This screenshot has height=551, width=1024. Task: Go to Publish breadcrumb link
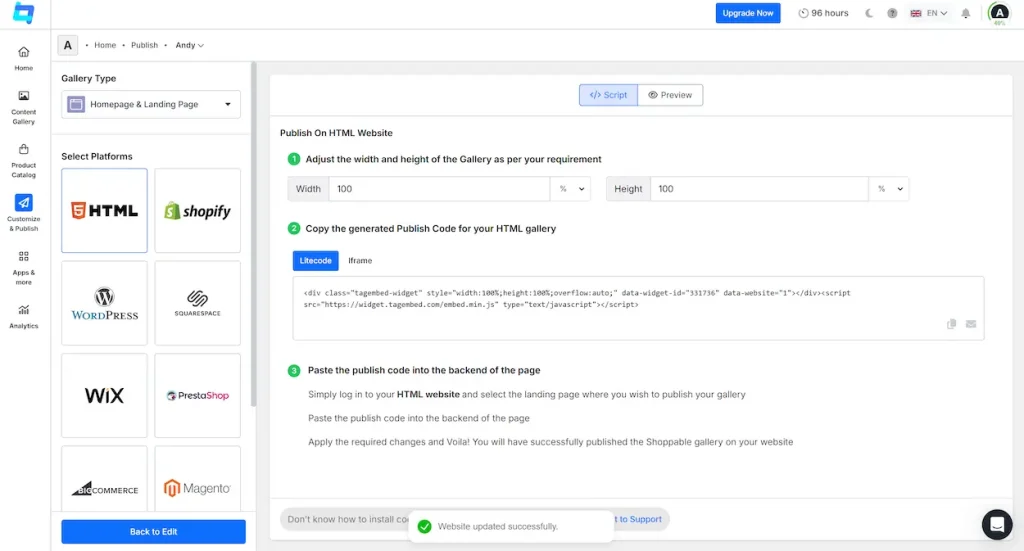point(144,45)
